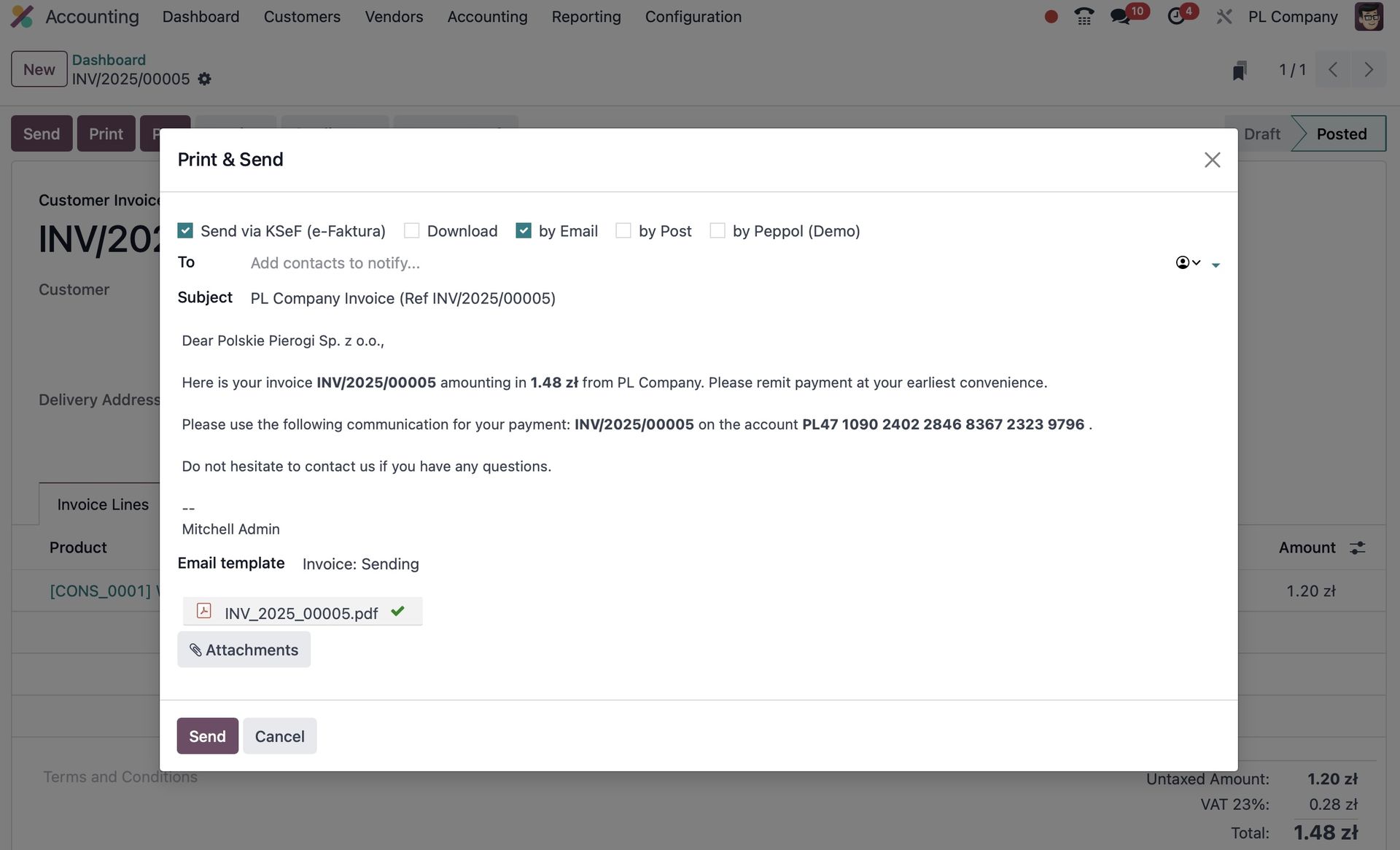Screen dimensions: 1400x850
Task: Open the messages chat icon with badge
Action: pos(1120,16)
